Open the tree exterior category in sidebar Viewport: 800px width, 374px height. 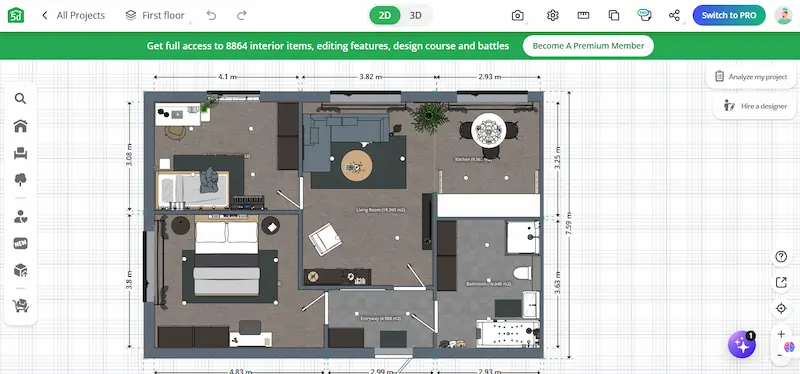[20, 179]
